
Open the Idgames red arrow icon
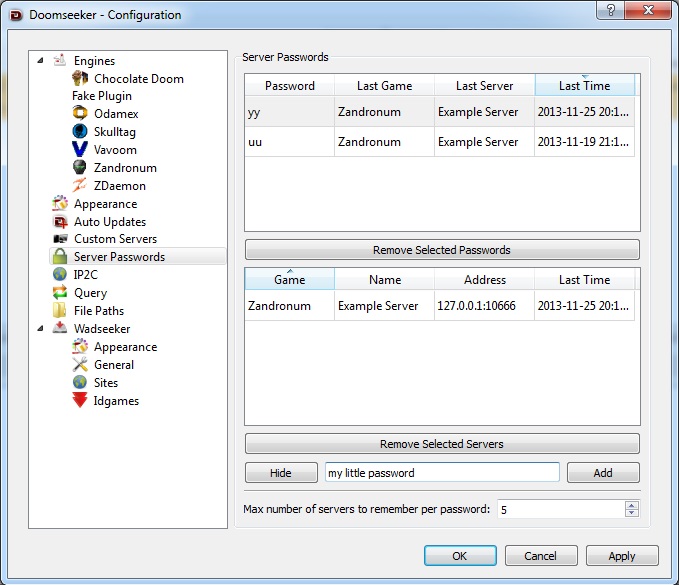(80, 401)
